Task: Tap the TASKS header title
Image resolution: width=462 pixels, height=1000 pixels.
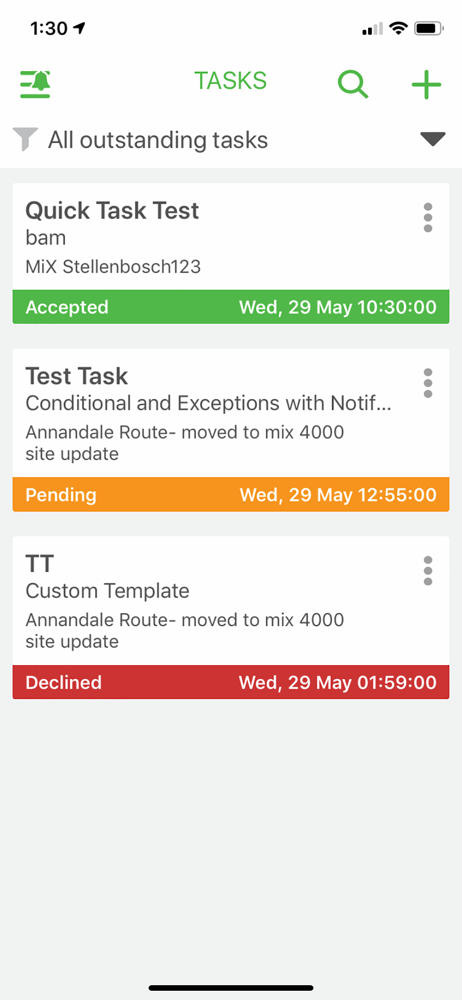Action: [230, 81]
